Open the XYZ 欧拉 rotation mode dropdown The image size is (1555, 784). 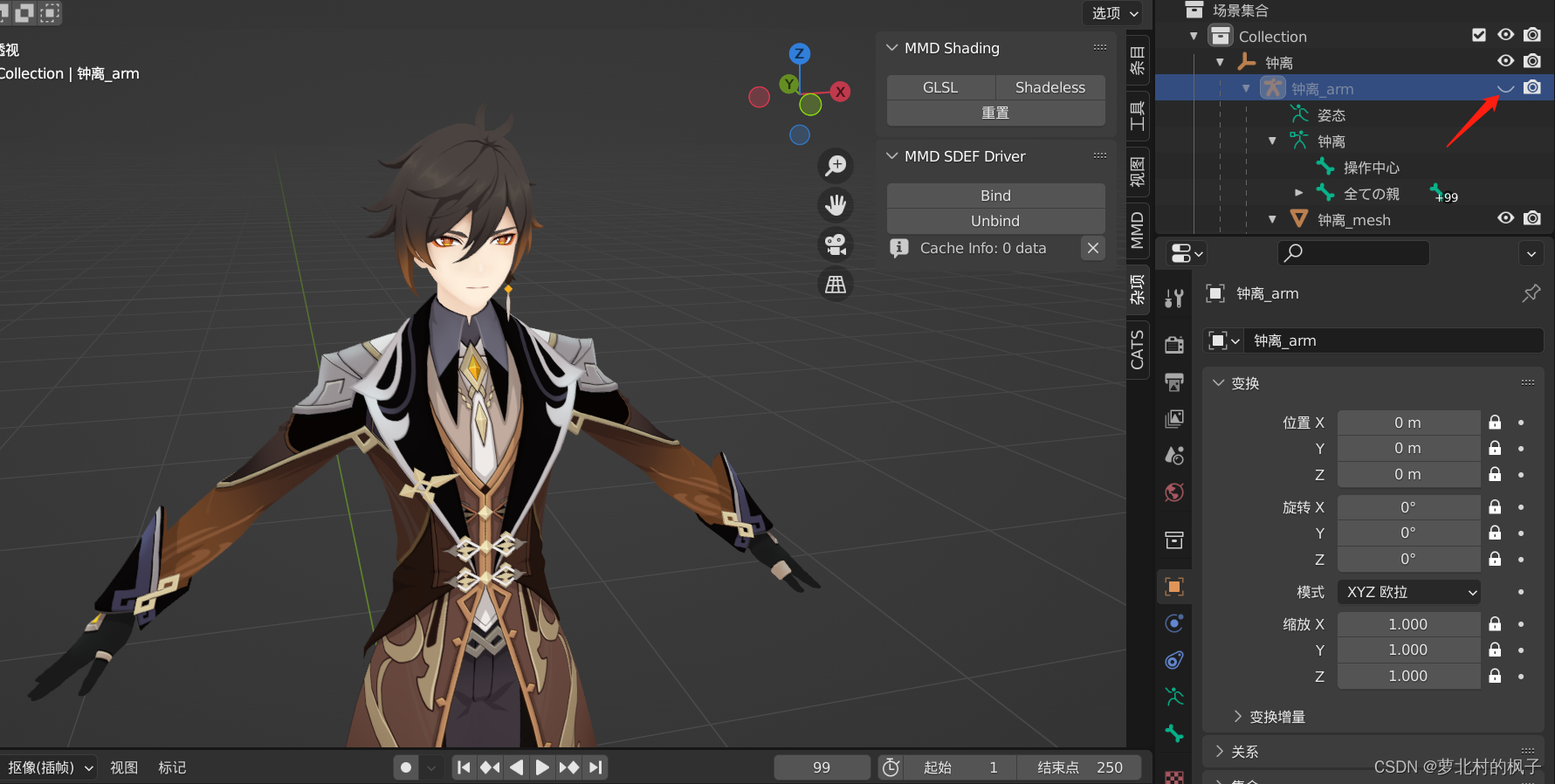1409,592
